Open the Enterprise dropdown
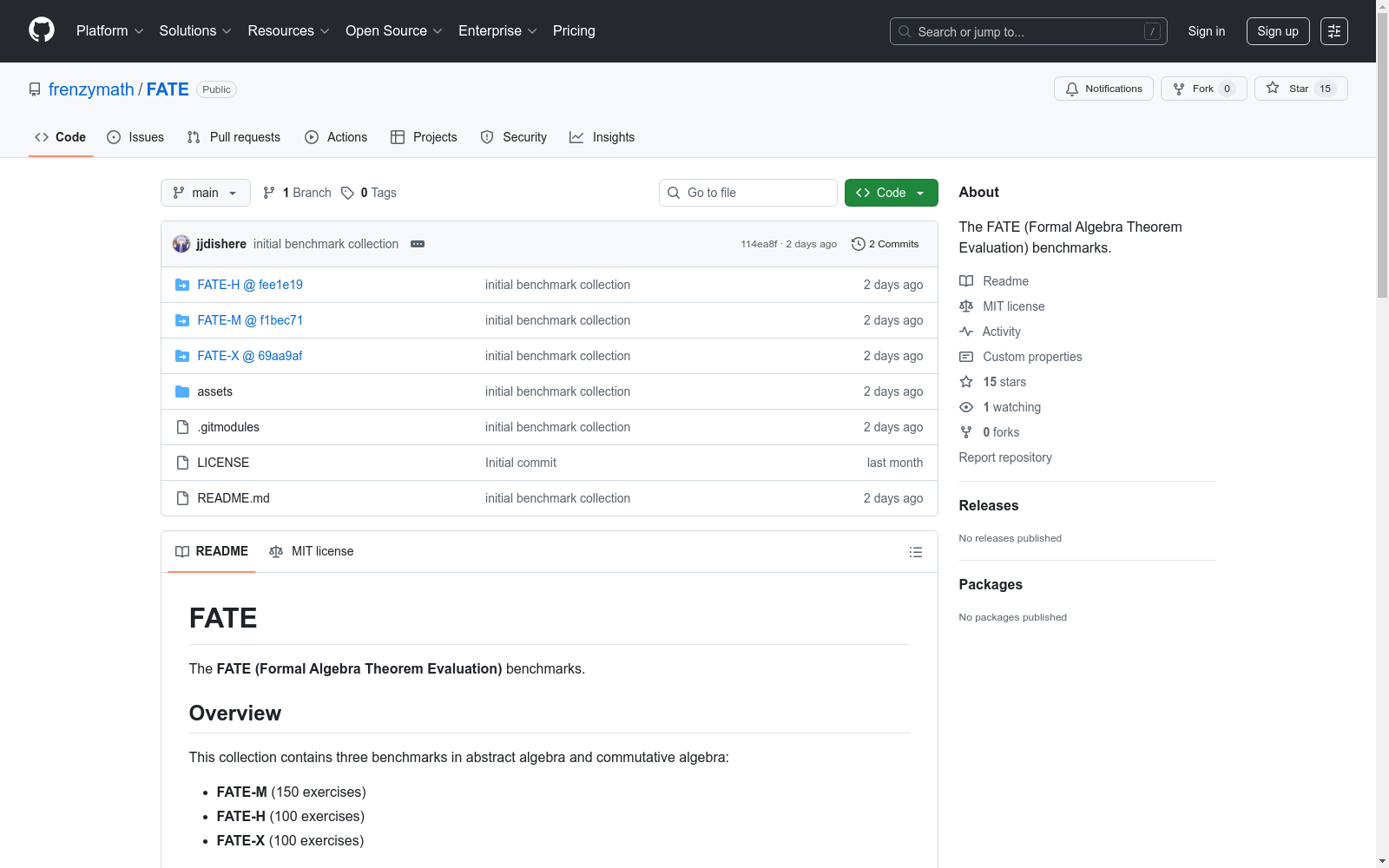 click(497, 31)
